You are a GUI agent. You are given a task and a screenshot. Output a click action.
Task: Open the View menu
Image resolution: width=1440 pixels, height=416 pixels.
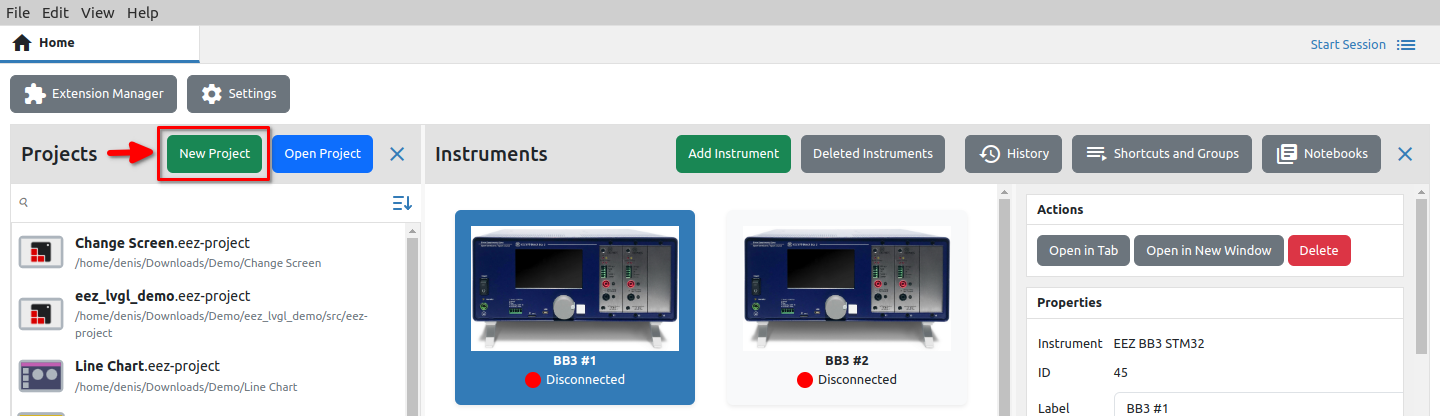(97, 13)
